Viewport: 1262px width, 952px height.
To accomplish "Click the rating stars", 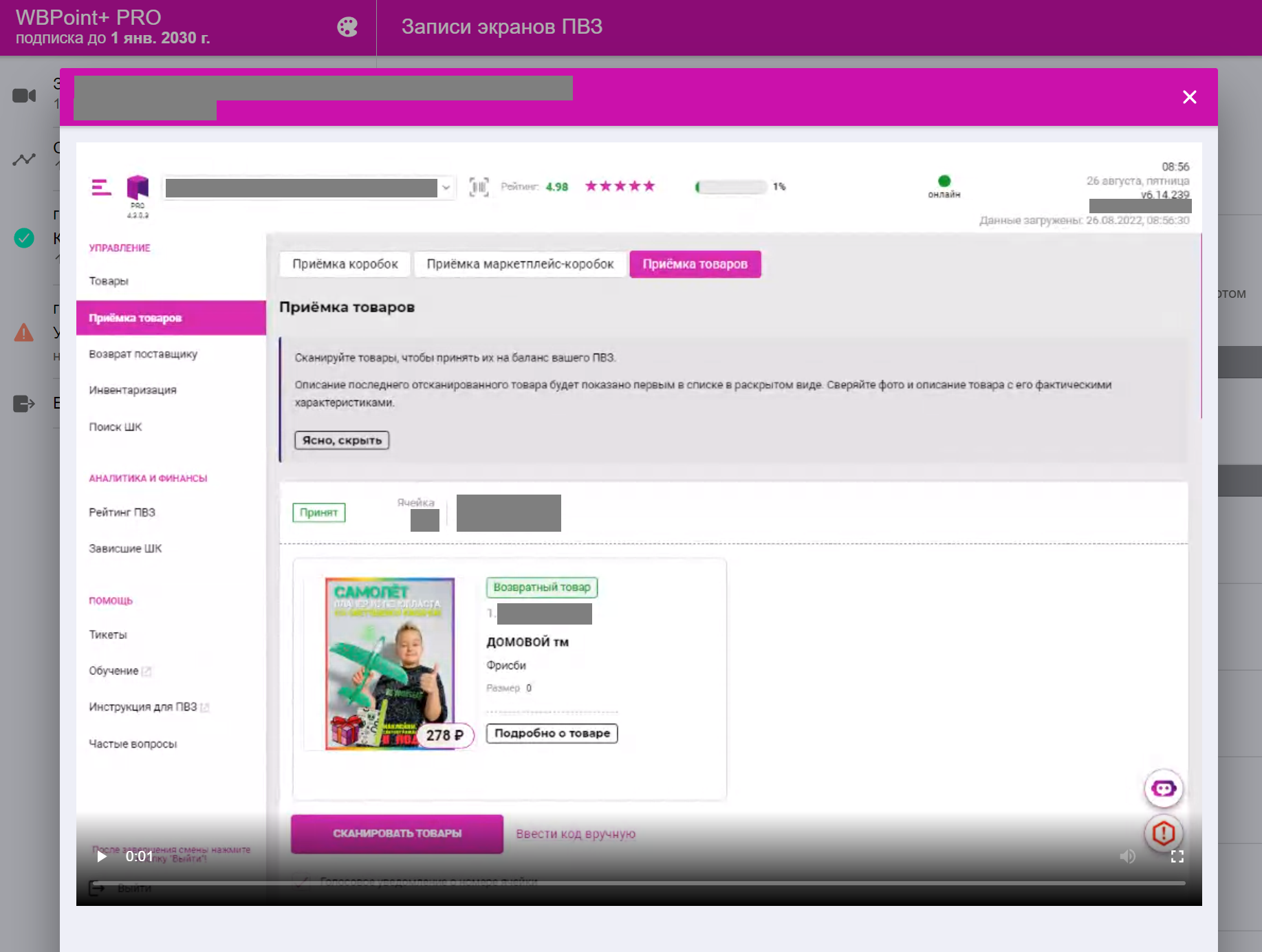I will [x=620, y=186].
